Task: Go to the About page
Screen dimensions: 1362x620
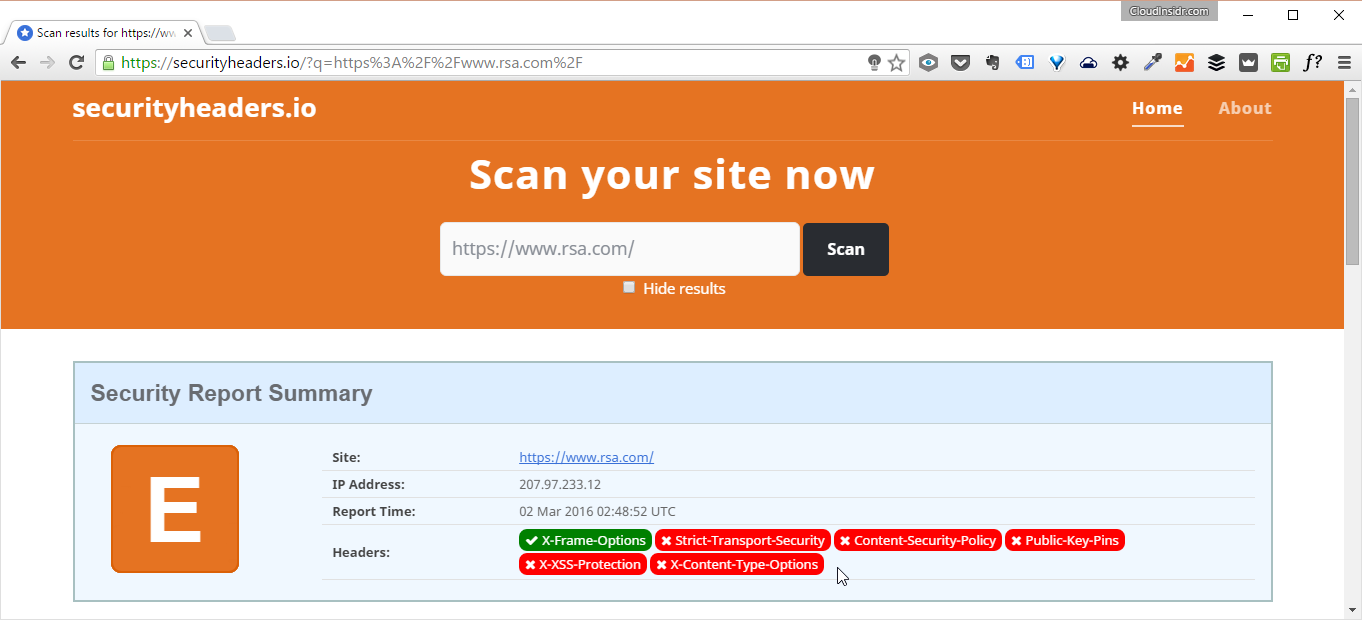Action: (x=1244, y=108)
